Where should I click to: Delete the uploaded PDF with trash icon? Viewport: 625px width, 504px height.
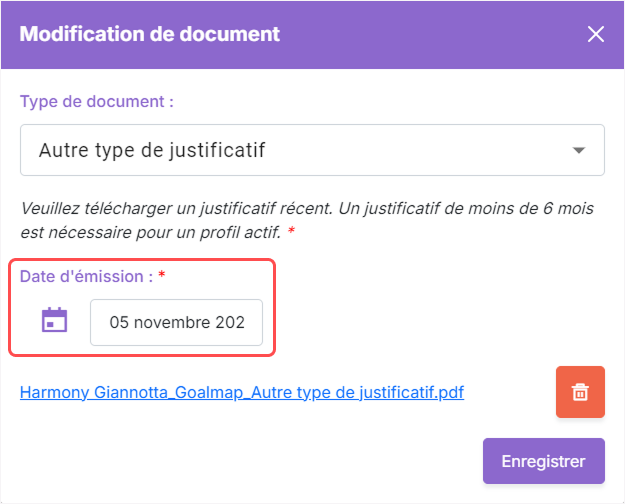[580, 392]
